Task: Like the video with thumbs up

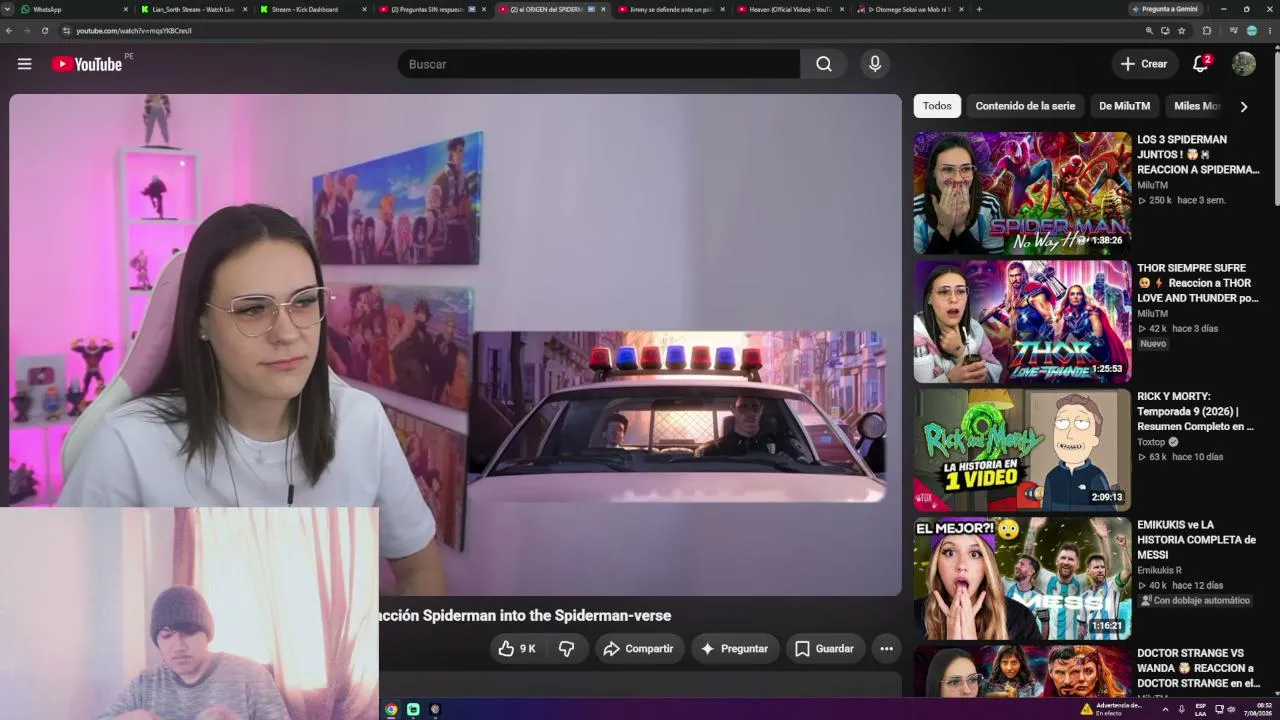Action: 517,649
